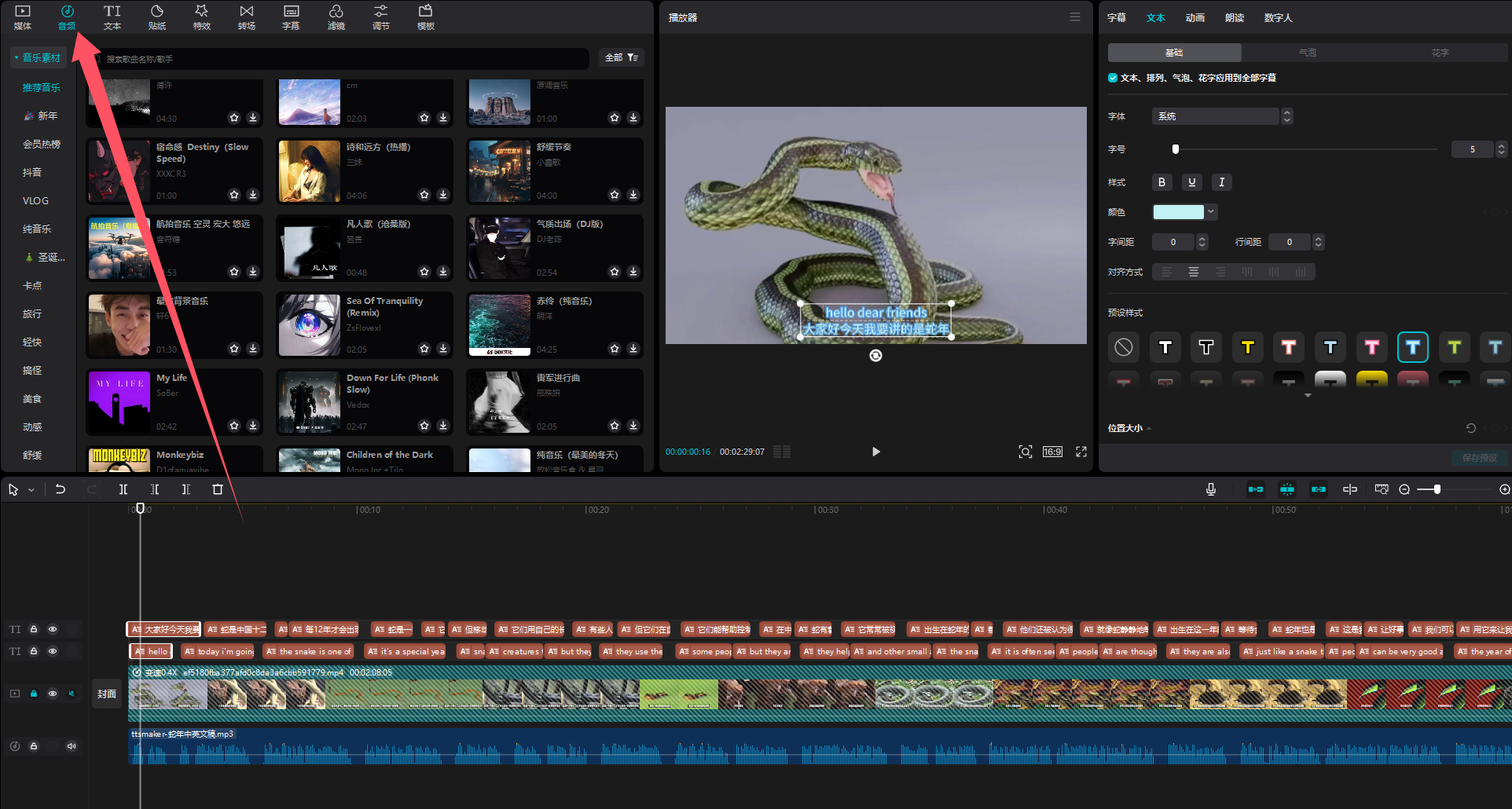Toggle linkage button in timeline toolbar

[1319, 489]
